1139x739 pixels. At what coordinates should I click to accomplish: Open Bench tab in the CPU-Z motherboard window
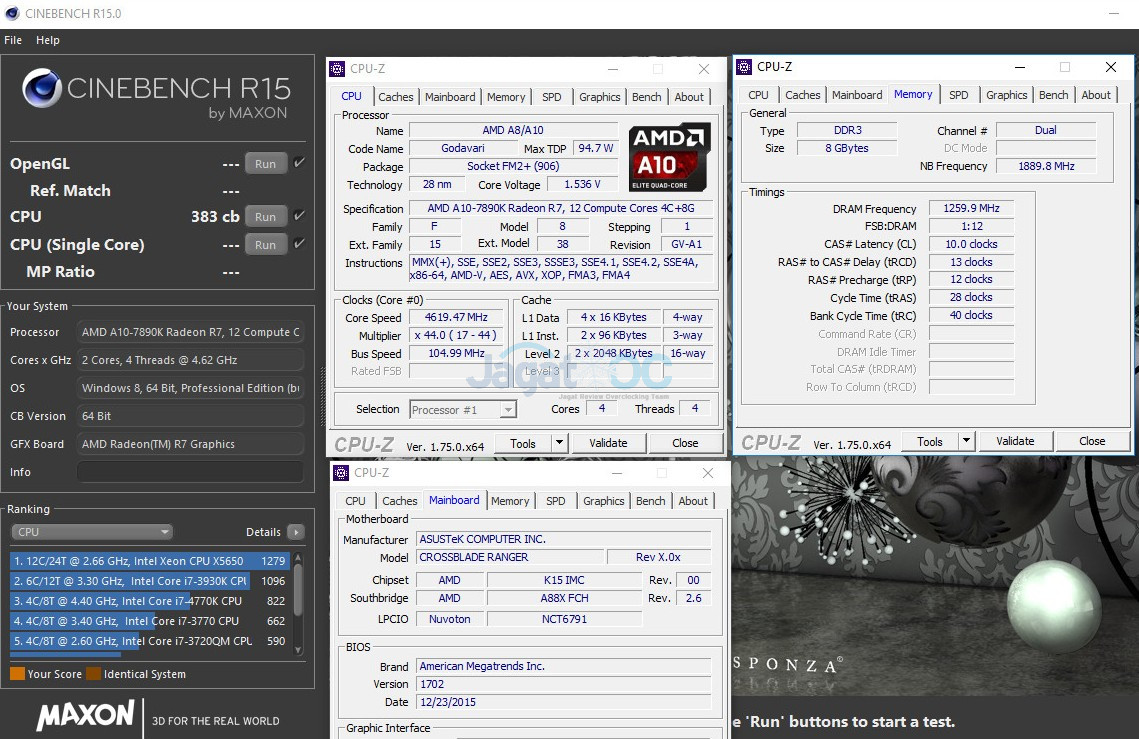650,501
